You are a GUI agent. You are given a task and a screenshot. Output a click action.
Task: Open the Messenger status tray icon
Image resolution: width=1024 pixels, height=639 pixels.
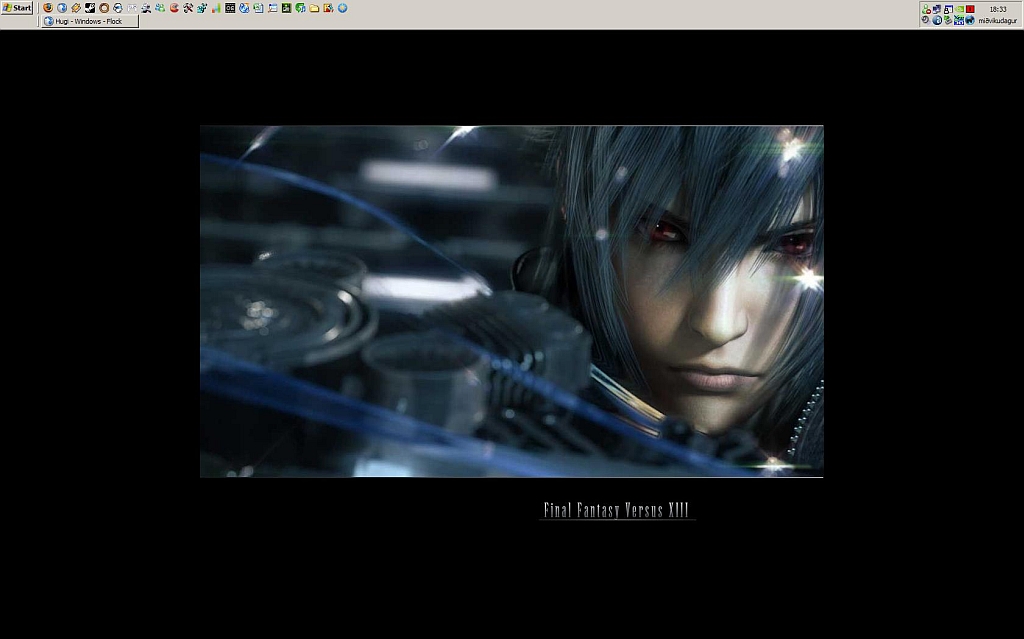pos(926,9)
